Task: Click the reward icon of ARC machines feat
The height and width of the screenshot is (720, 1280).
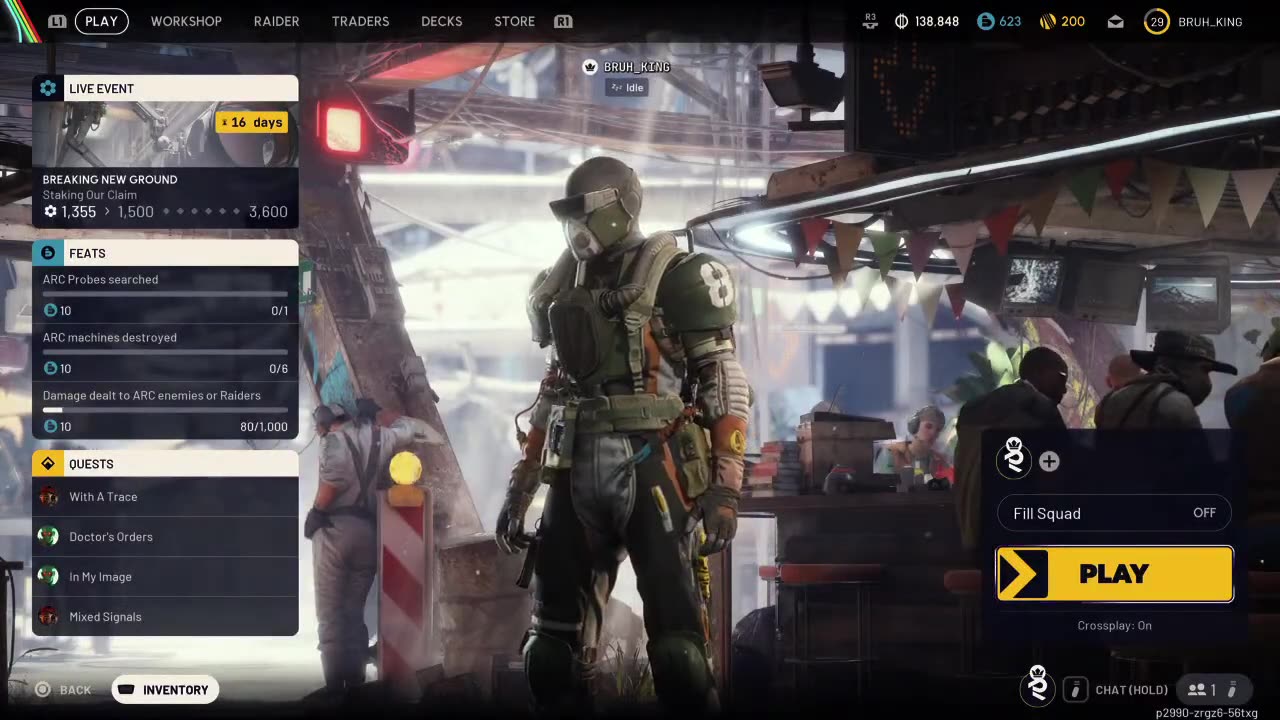Action: click(50, 369)
